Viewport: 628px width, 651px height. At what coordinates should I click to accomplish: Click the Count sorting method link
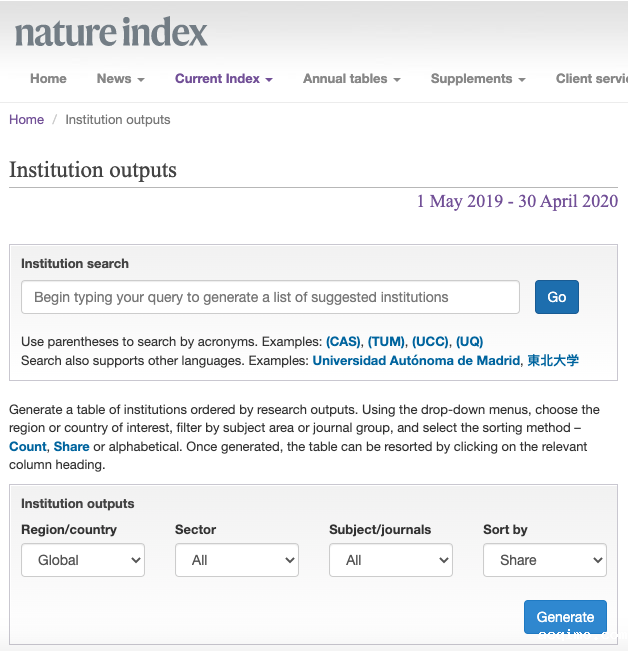tap(28, 447)
